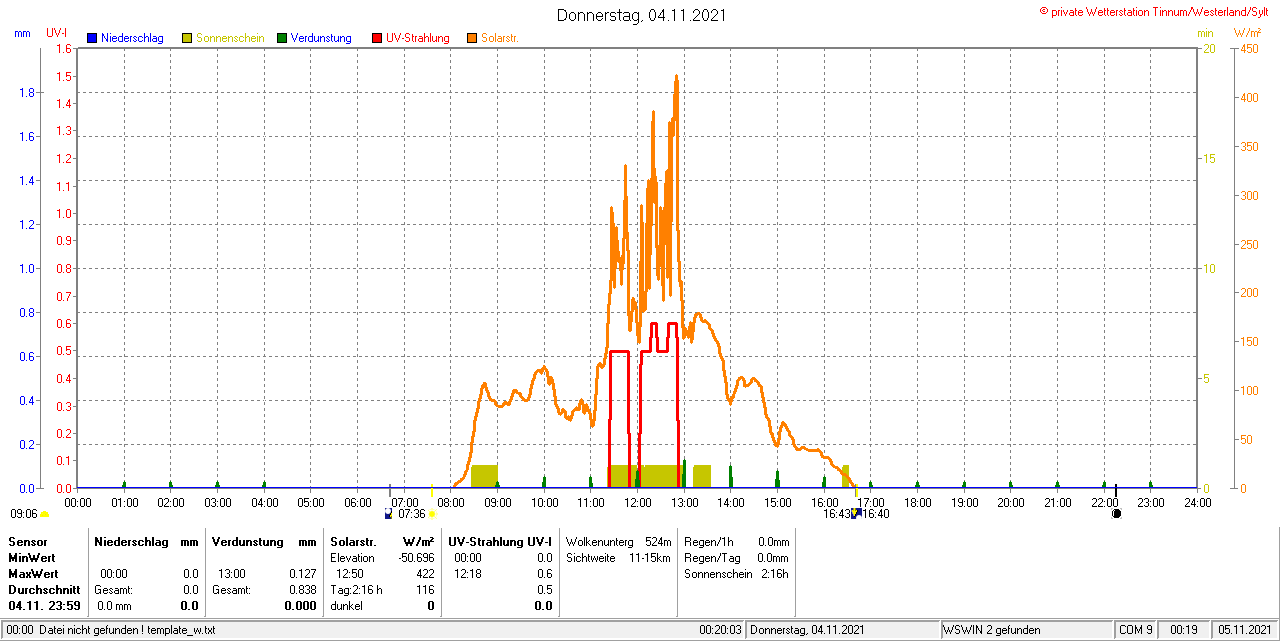This screenshot has width=1280, height=641.
Task: Click the 1.8 value on the blue mm axis
Action: [29, 93]
